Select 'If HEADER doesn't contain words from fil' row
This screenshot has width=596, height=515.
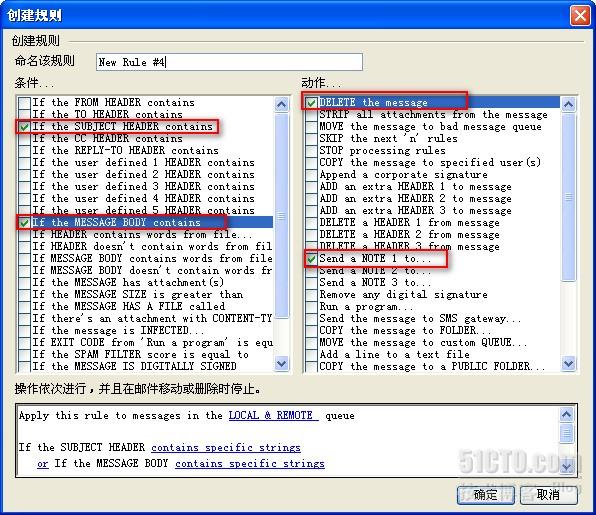point(152,246)
